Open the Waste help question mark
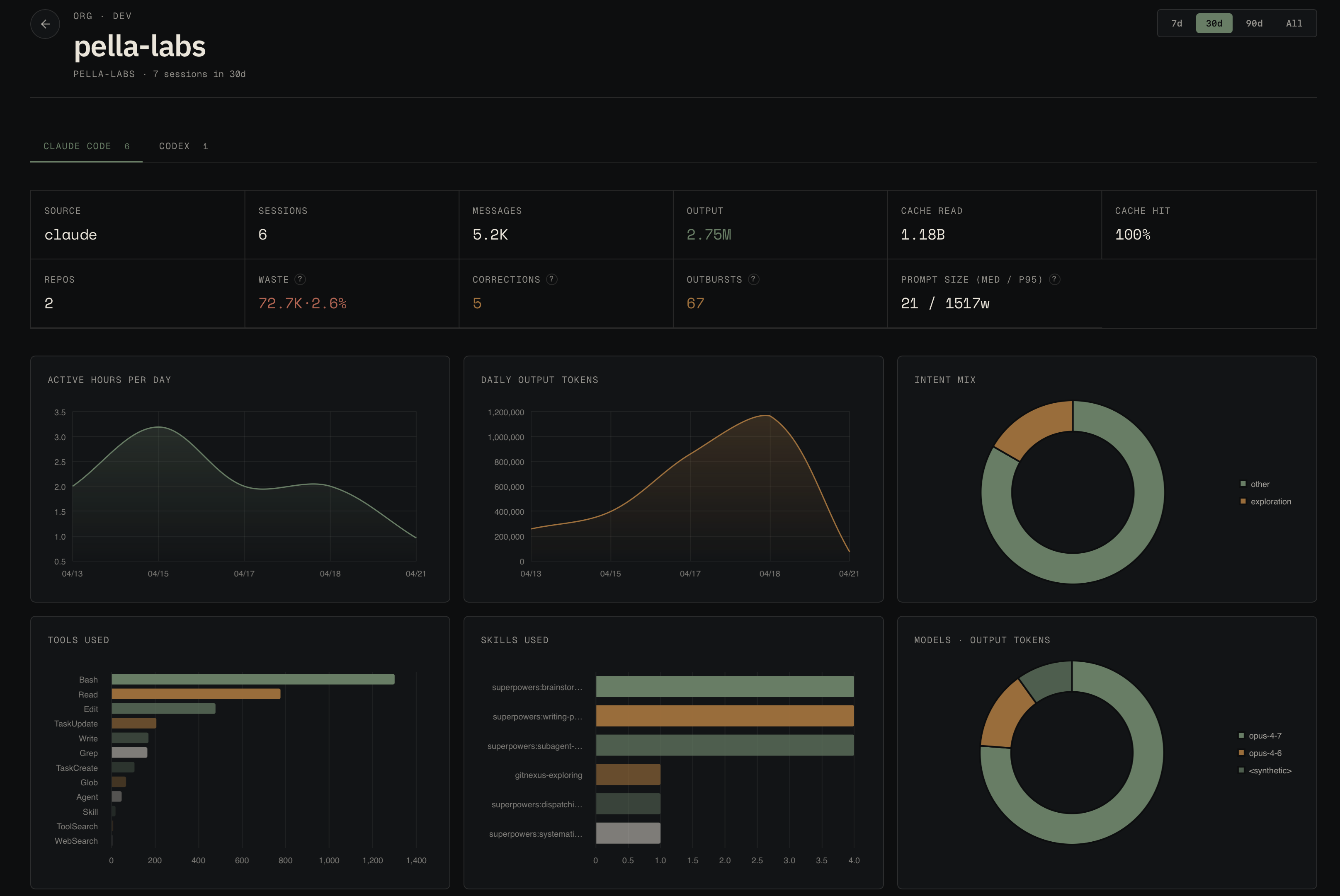The width and height of the screenshot is (1340, 896). (x=300, y=279)
